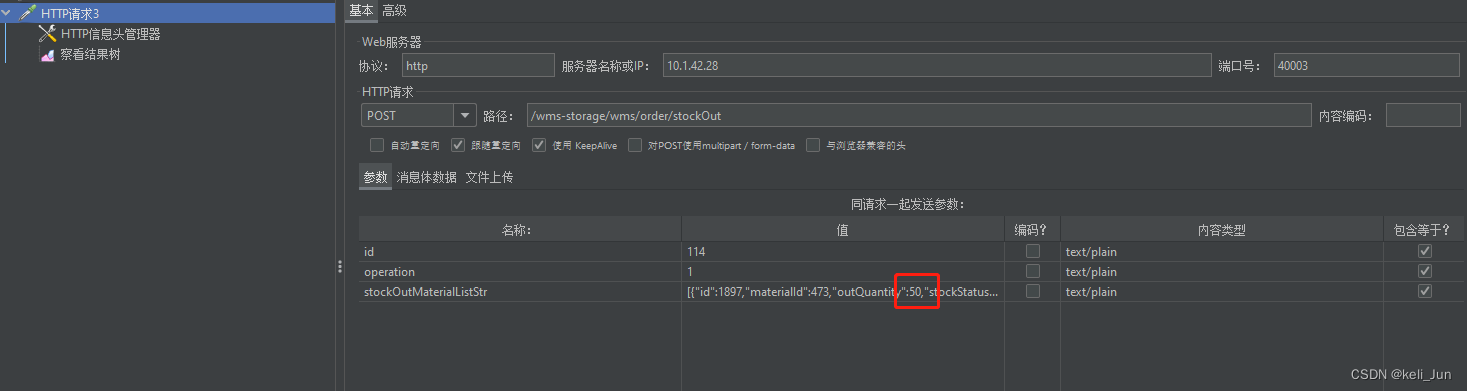Open the 参数 tab
Viewport: 1467px width, 391px height.
tap(375, 177)
